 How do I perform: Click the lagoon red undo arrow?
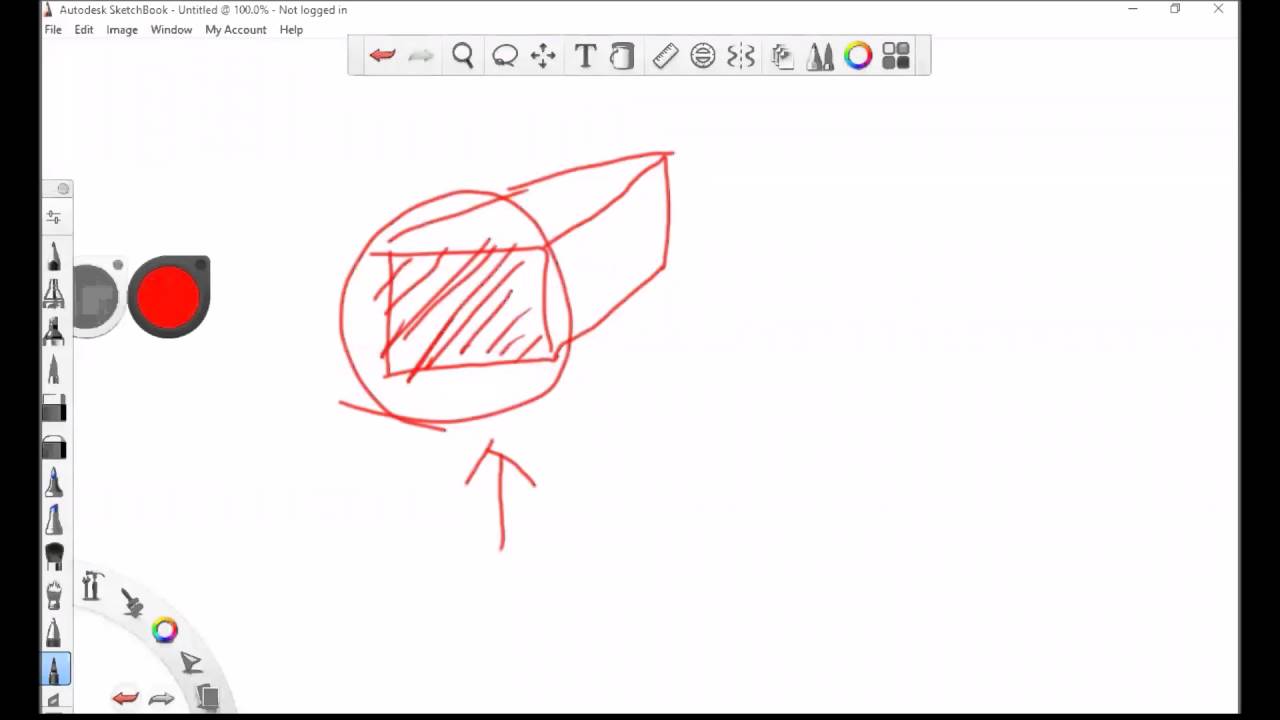[125, 698]
